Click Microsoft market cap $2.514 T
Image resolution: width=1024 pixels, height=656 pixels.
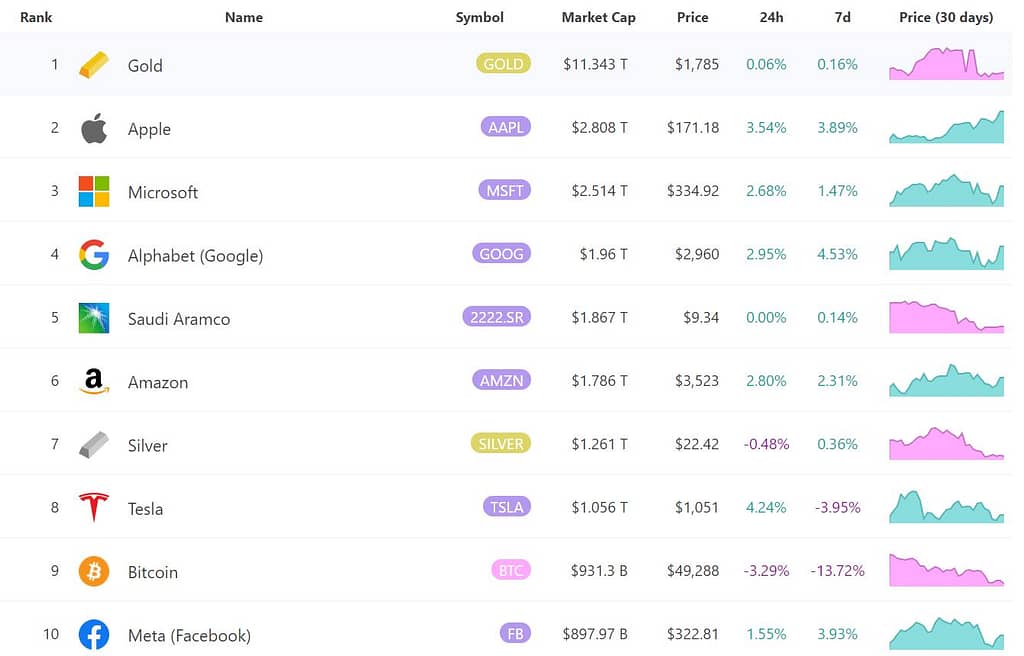point(600,191)
